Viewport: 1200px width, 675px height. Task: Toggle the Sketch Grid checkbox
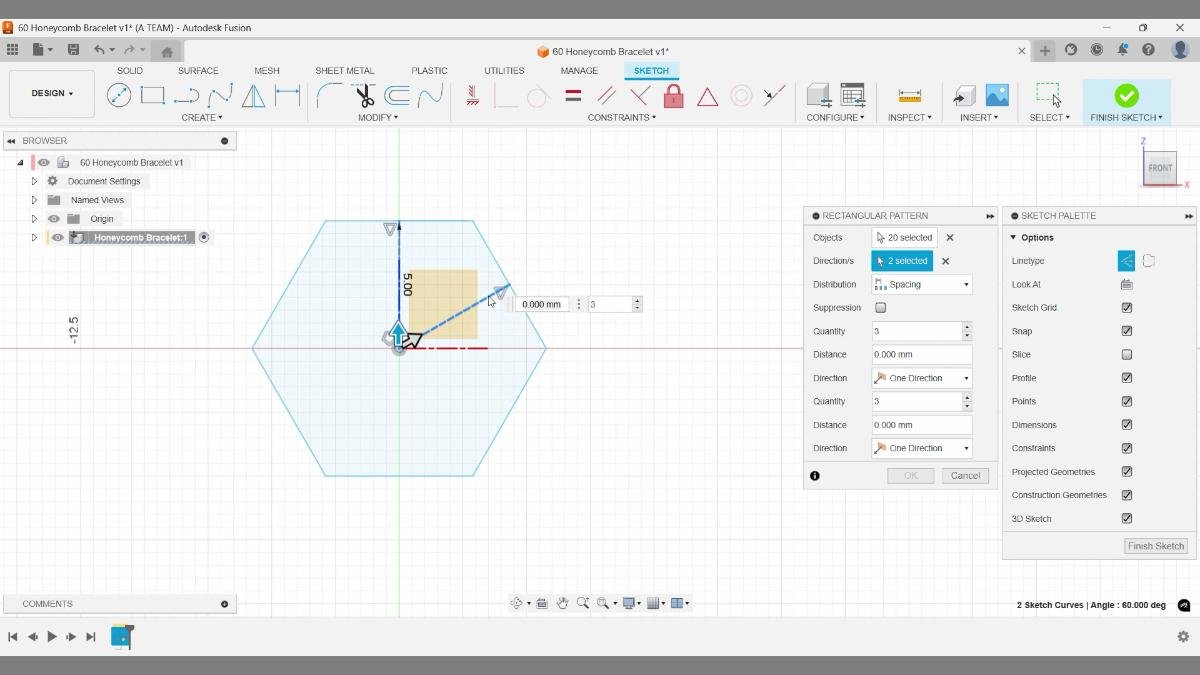tap(1127, 307)
